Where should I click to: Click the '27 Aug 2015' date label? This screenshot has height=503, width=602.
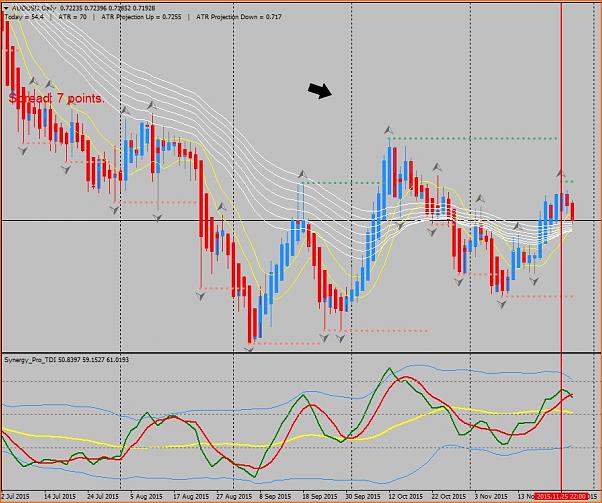click(x=234, y=496)
